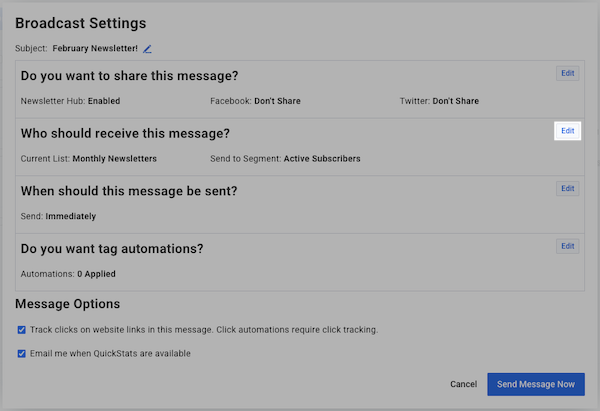
Task: Click the Newsletter Hub: Enabled value
Action: point(70,101)
